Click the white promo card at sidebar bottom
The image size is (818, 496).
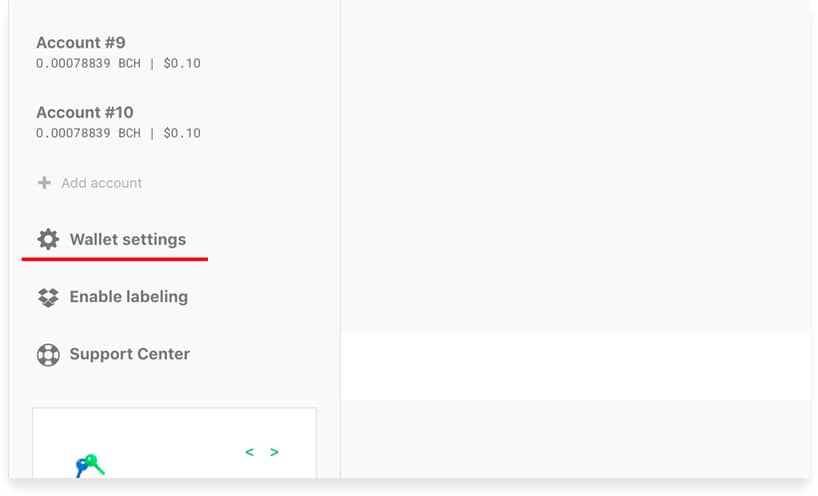174,443
